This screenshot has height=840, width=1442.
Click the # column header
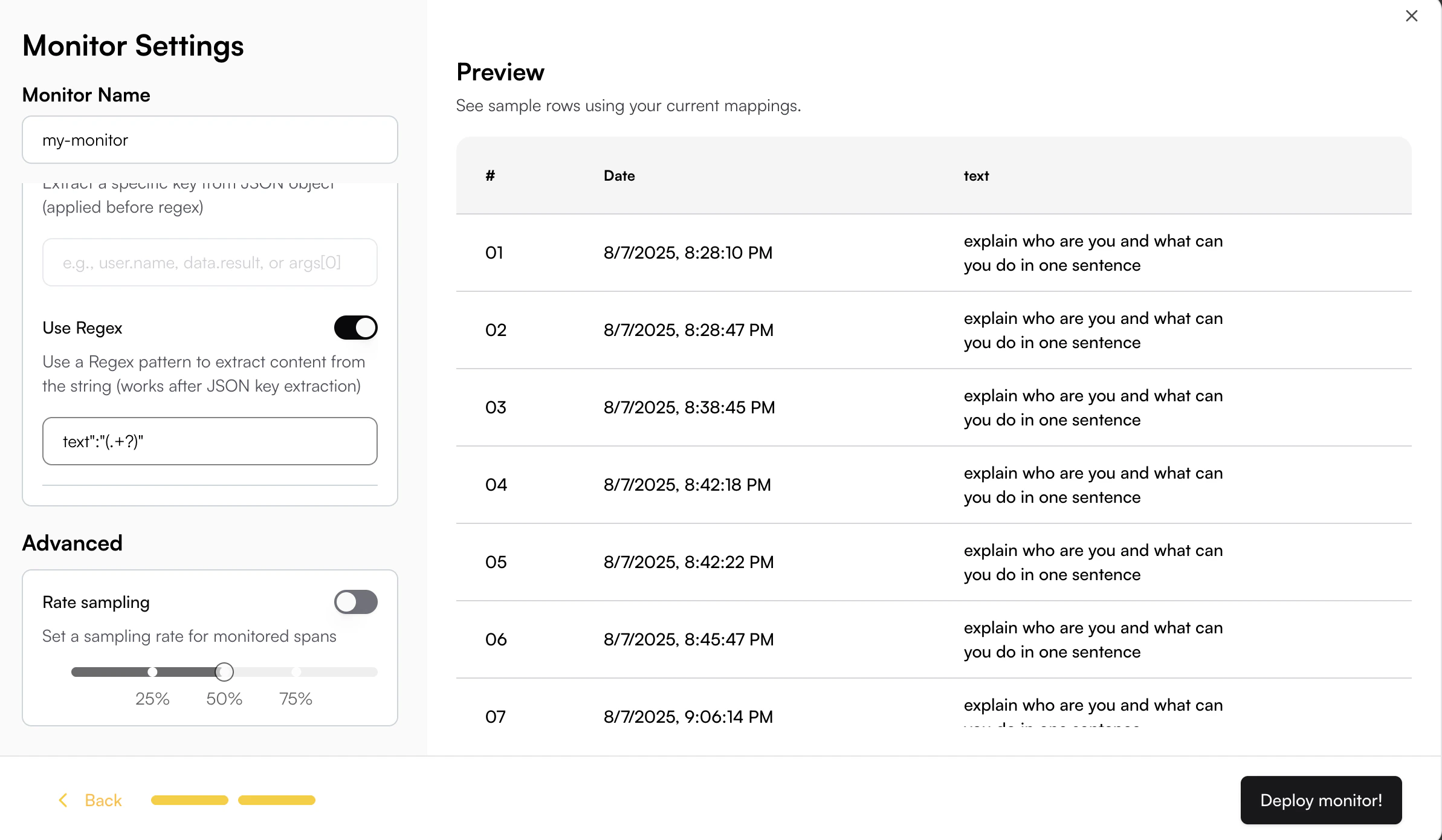click(x=490, y=176)
